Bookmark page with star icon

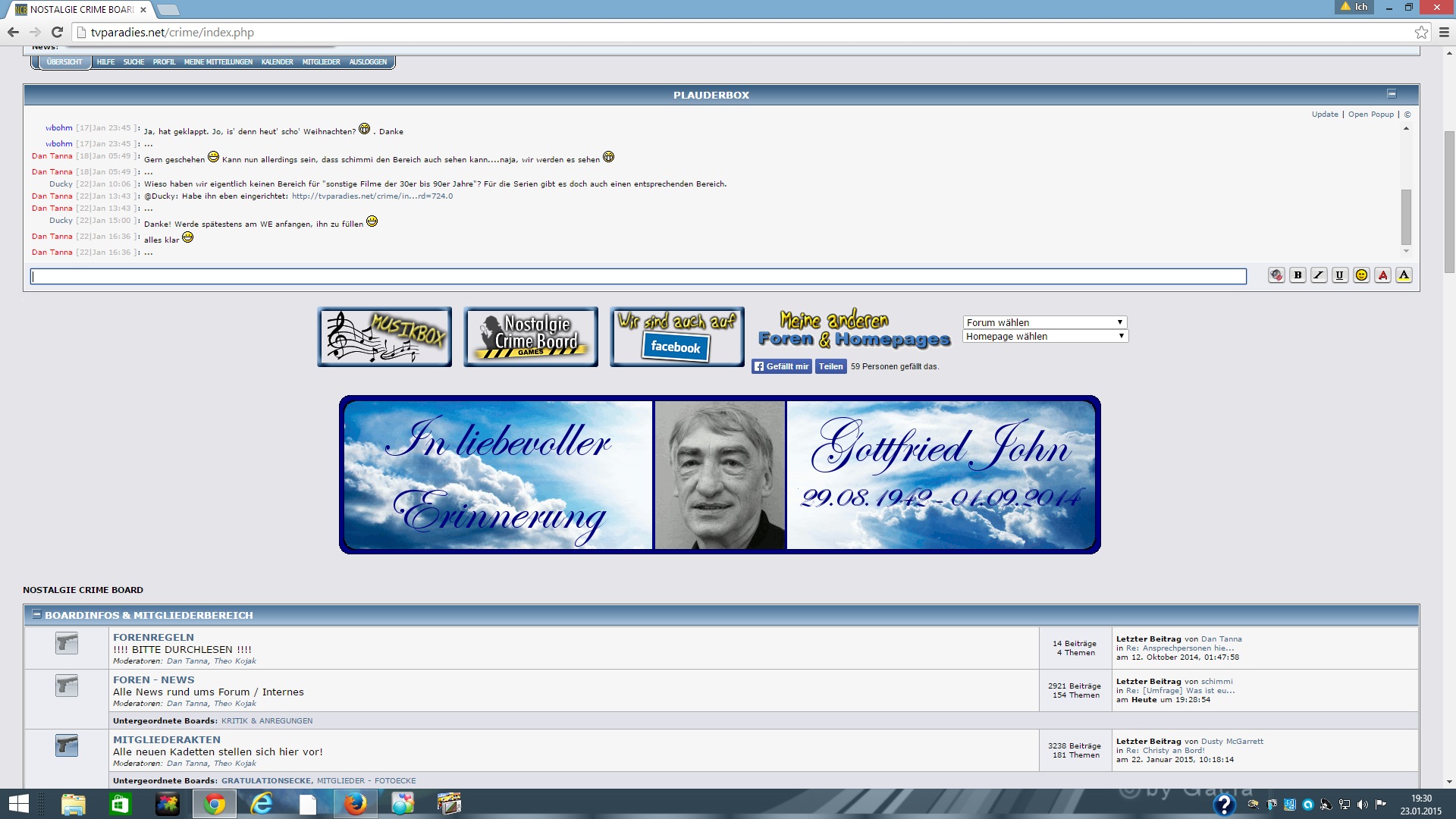click(1421, 32)
